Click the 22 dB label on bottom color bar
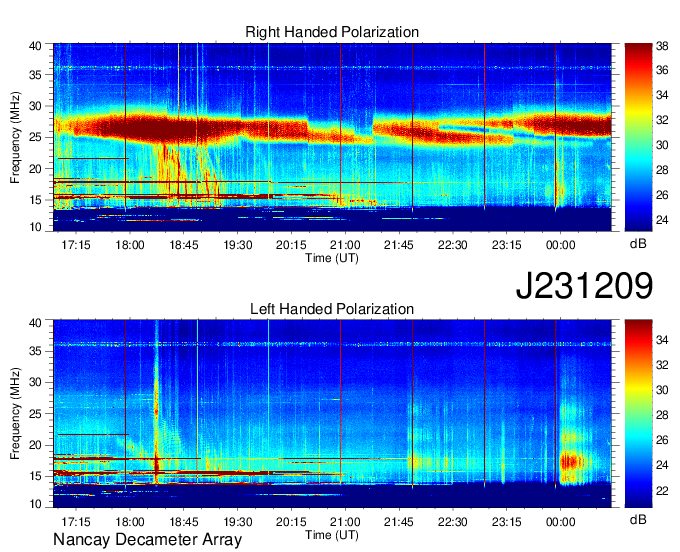 [x=662, y=490]
